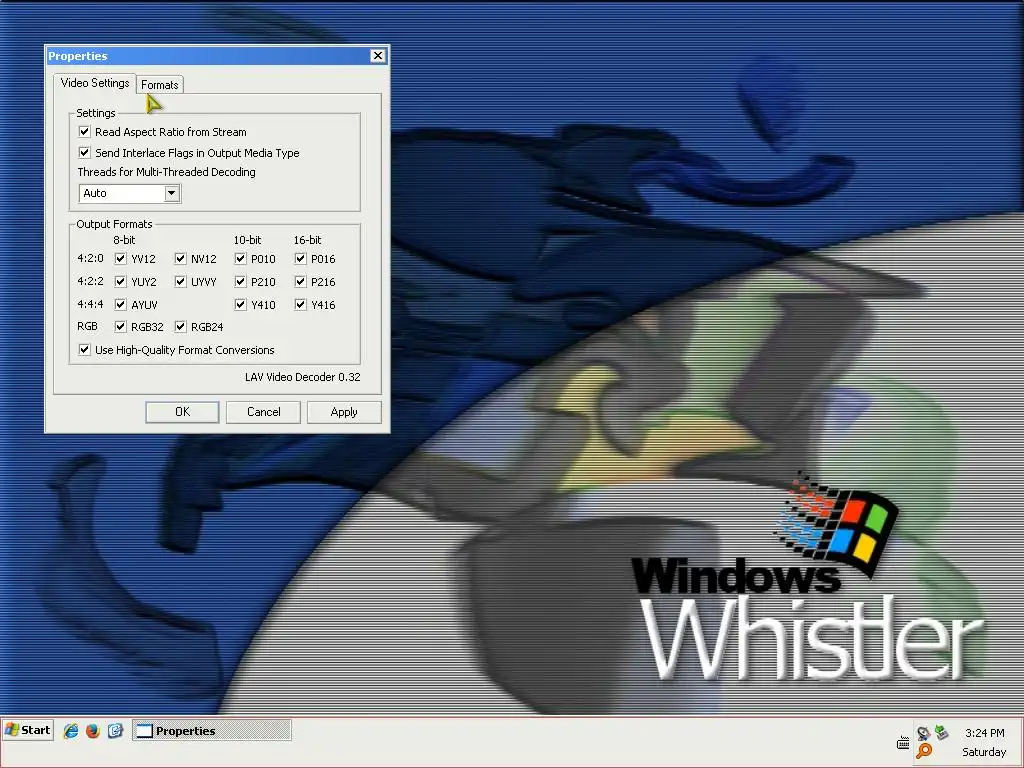Click the green arrow tray icon
The image size is (1024, 768).
click(x=941, y=732)
